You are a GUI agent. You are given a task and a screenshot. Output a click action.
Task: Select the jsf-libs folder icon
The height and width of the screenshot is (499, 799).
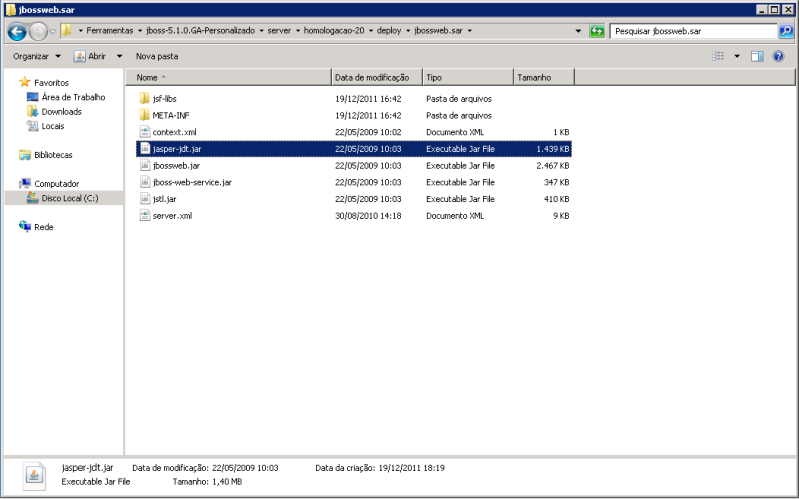[x=144, y=99]
